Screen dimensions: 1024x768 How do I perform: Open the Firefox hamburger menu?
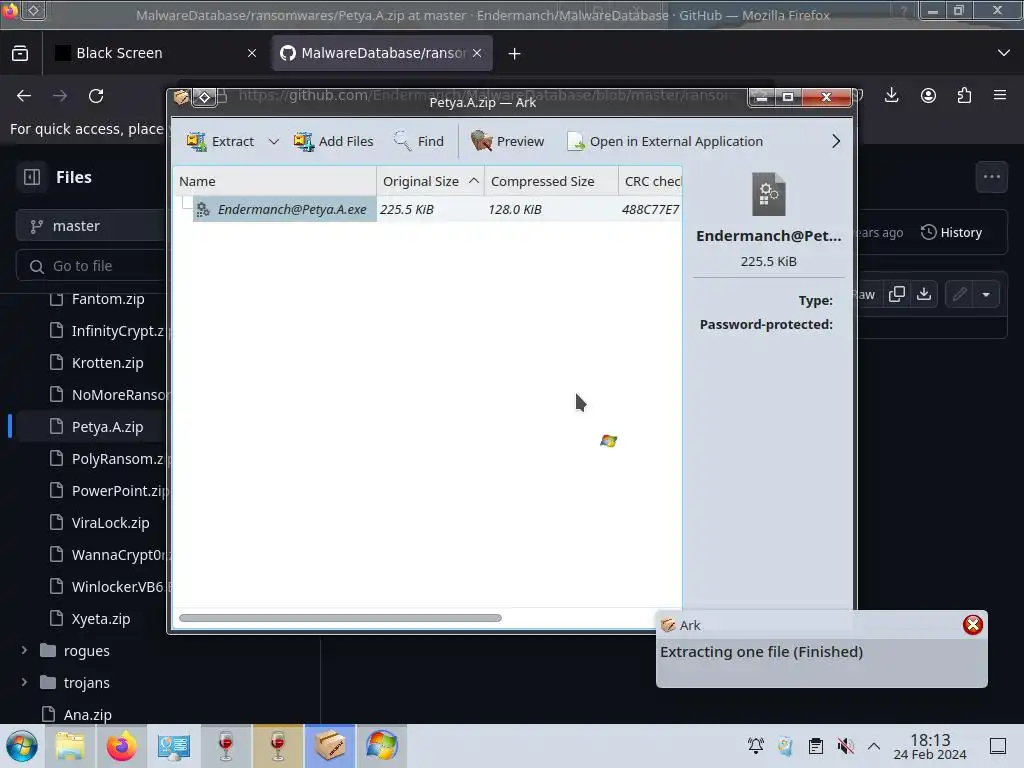click(x=1000, y=95)
